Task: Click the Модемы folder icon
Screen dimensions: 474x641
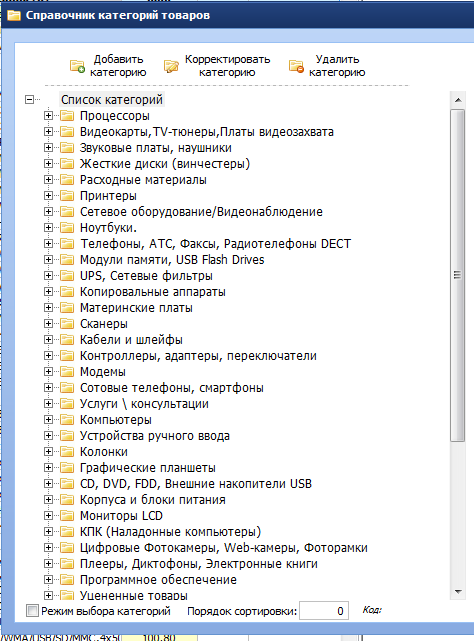Action: [x=67, y=372]
